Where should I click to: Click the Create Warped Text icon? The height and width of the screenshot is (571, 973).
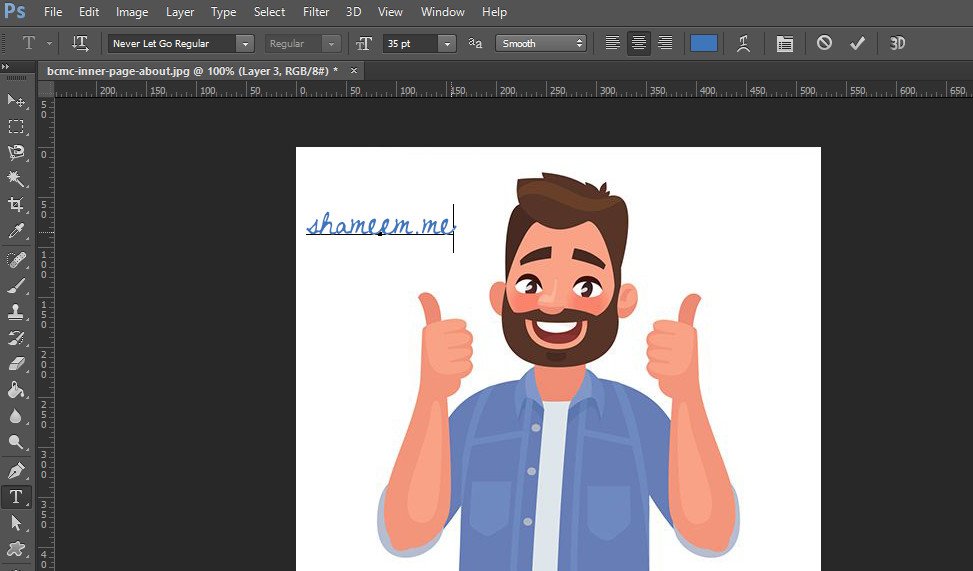click(743, 44)
